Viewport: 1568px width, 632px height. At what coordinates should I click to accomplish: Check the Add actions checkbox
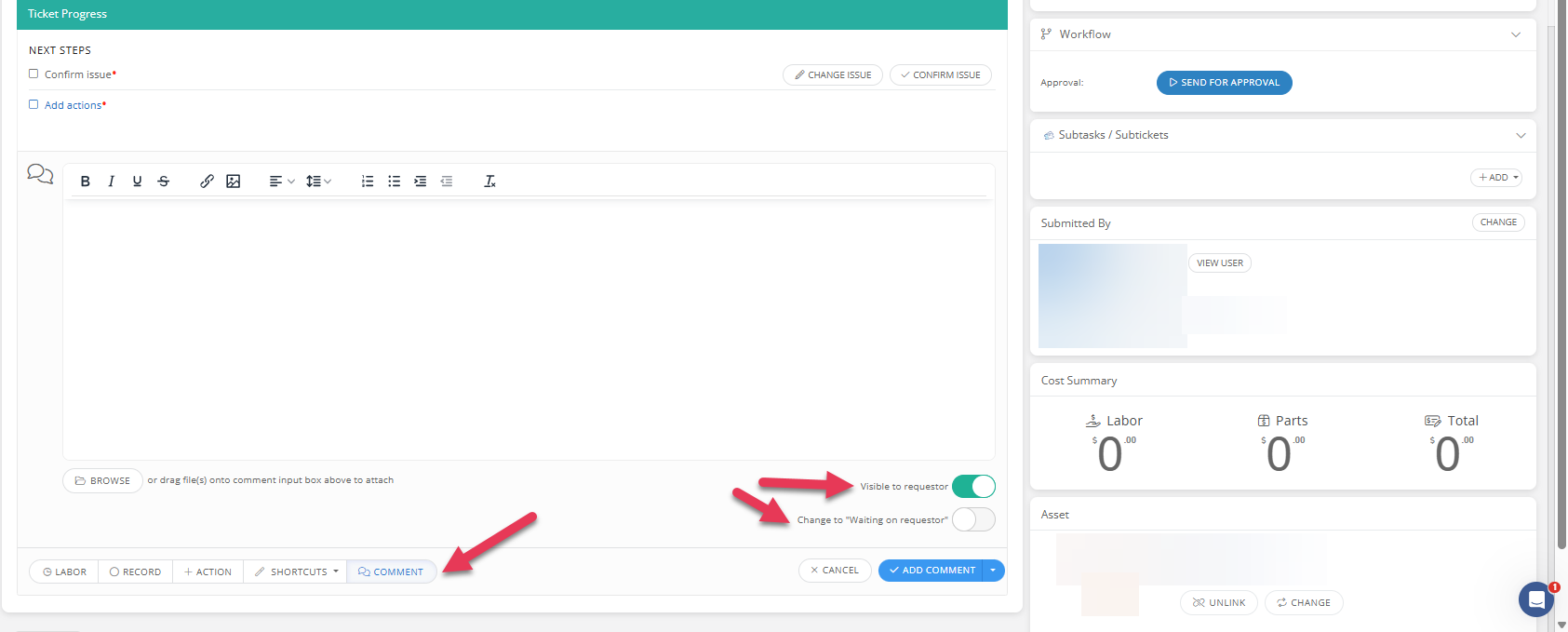tap(34, 104)
